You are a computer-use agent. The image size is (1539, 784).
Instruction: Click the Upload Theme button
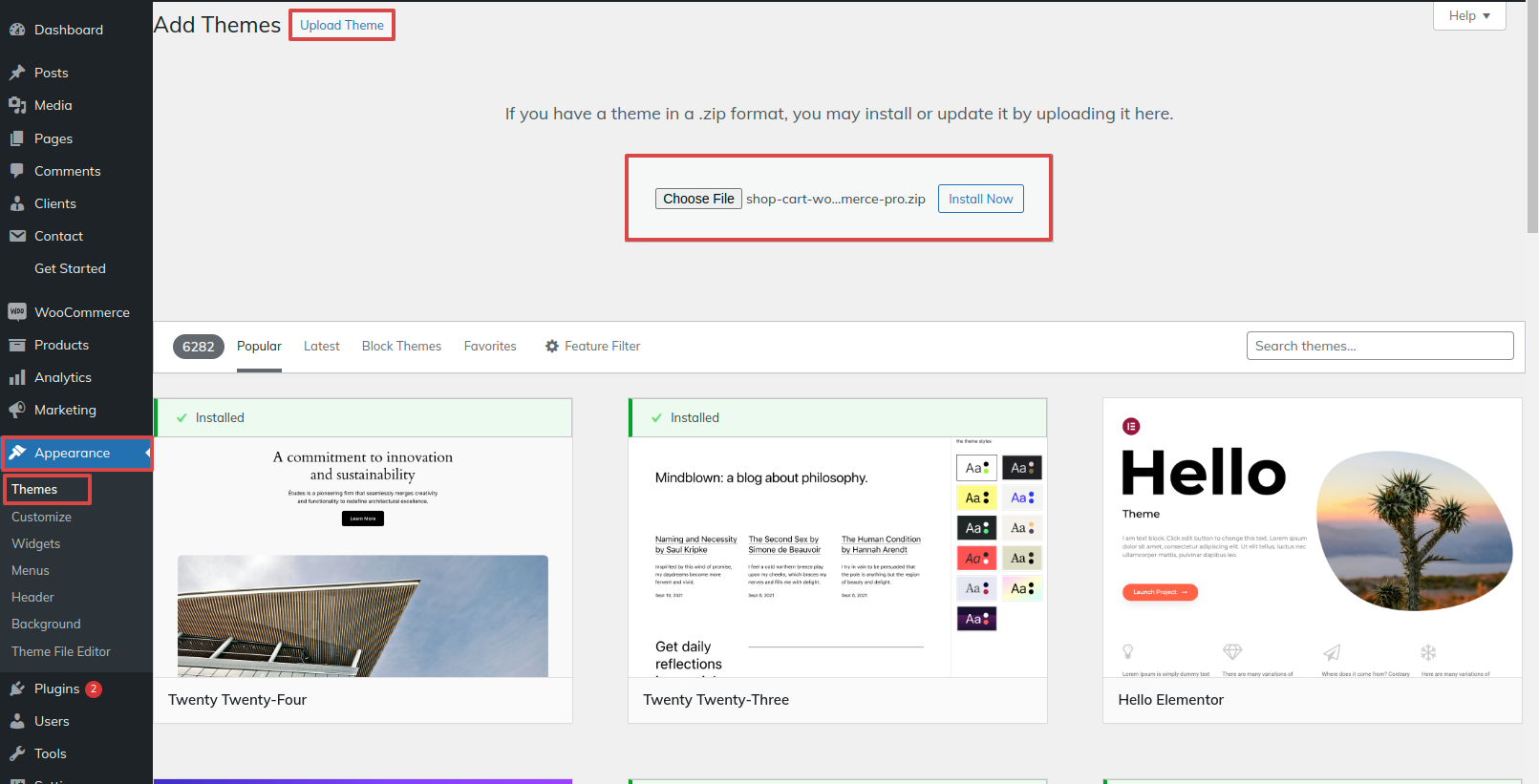[x=342, y=25]
